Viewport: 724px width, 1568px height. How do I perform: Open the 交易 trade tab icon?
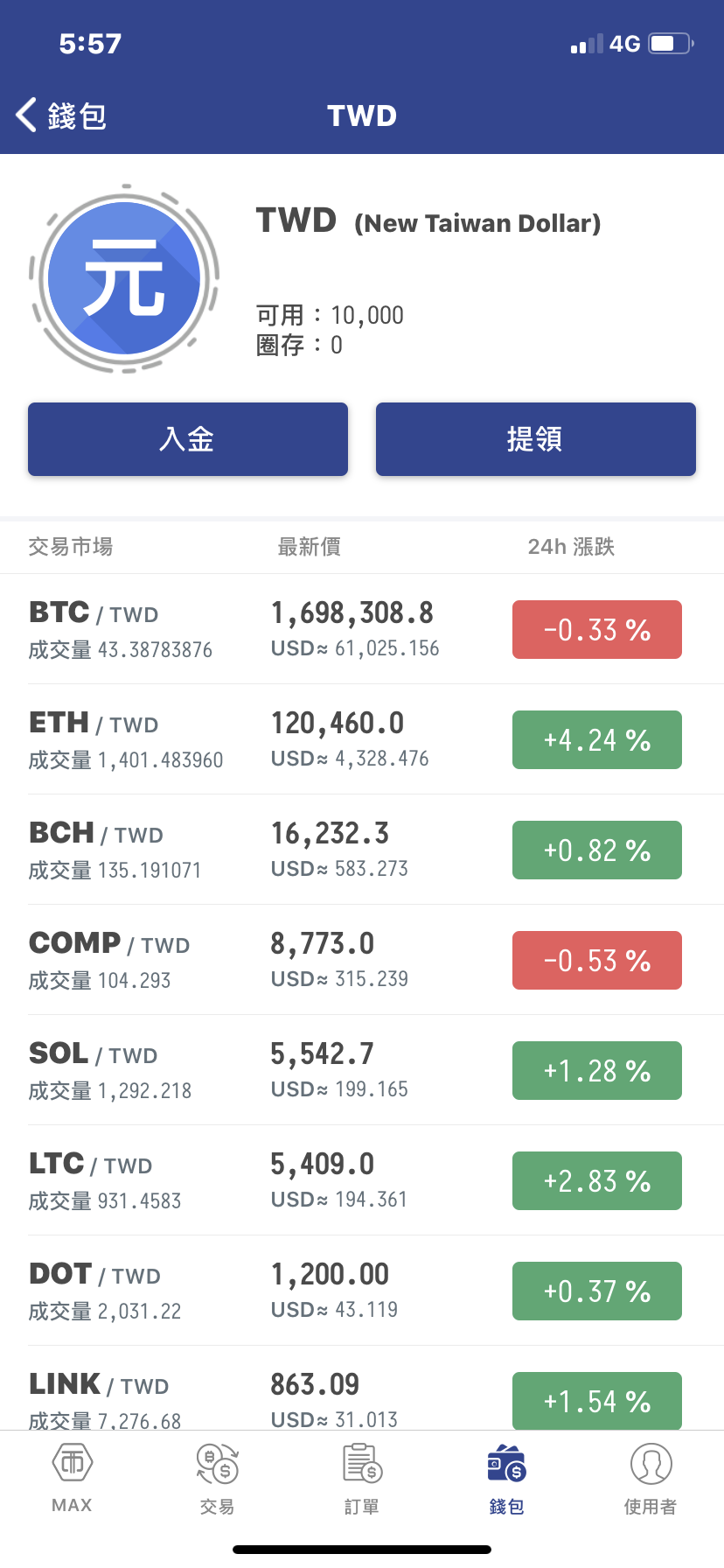click(217, 1463)
